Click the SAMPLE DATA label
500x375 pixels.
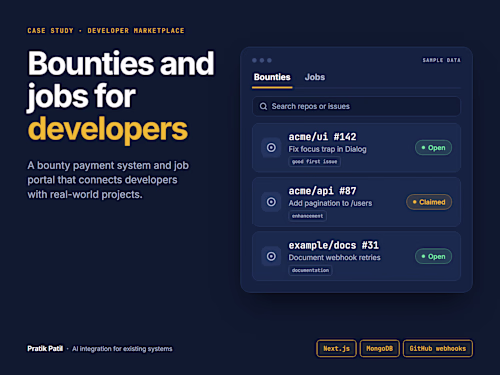[441, 60]
